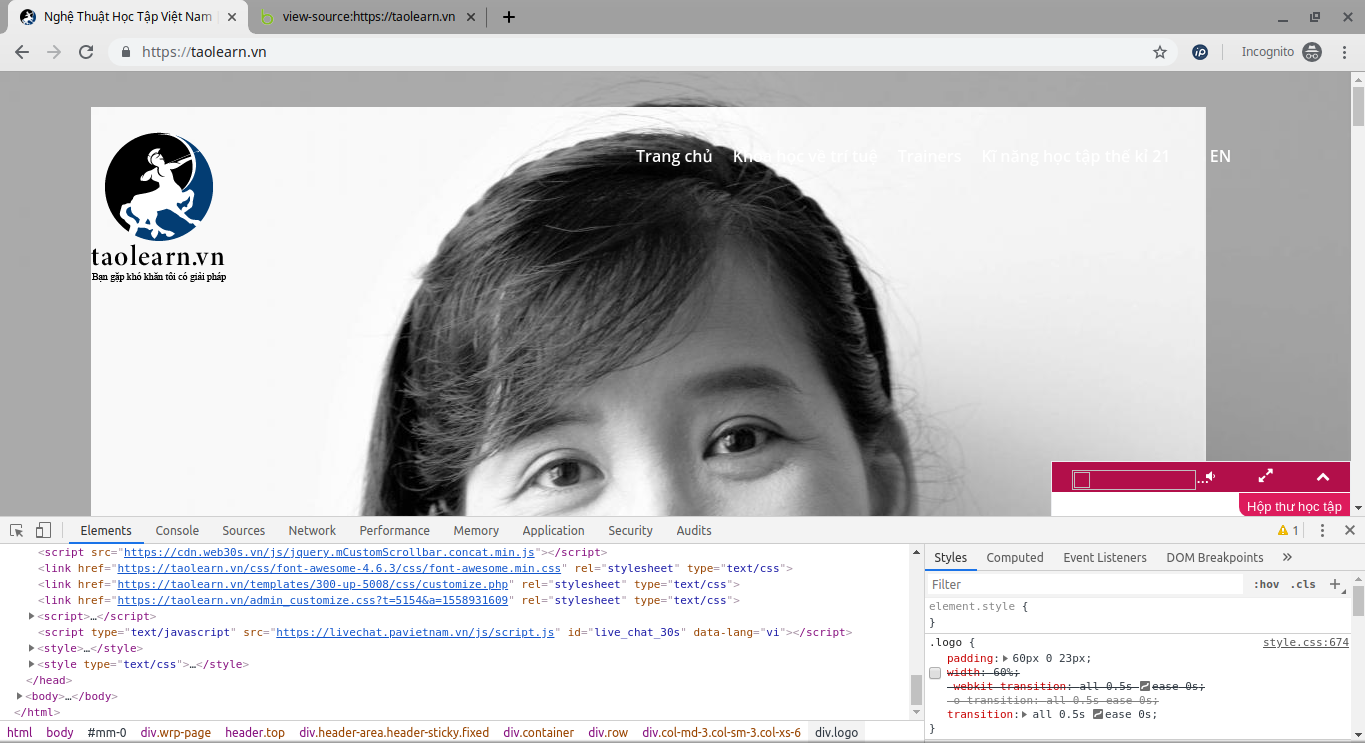This screenshot has height=743, width=1365.
Task: Show more Styles sidebar tabs via double chevron
Action: pyautogui.click(x=1287, y=557)
